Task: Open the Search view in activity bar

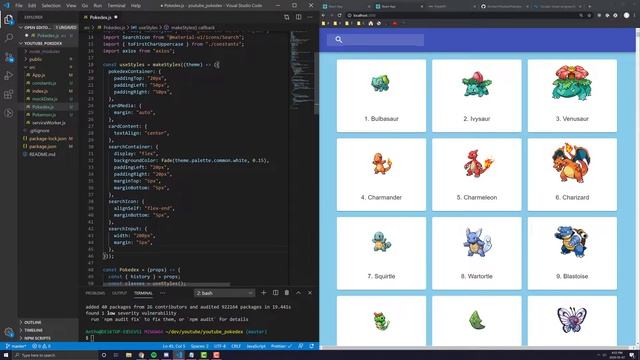Action: [9, 38]
